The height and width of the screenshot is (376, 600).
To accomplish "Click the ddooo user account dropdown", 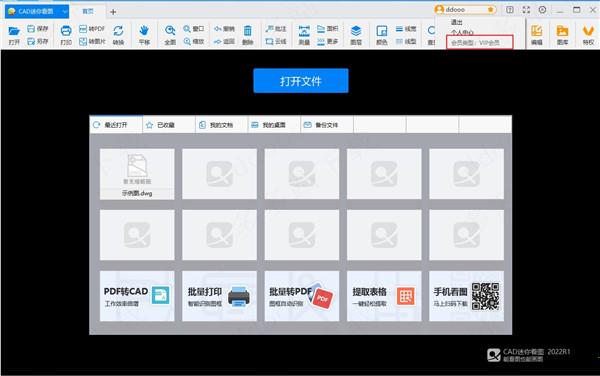I will pyautogui.click(x=465, y=10).
